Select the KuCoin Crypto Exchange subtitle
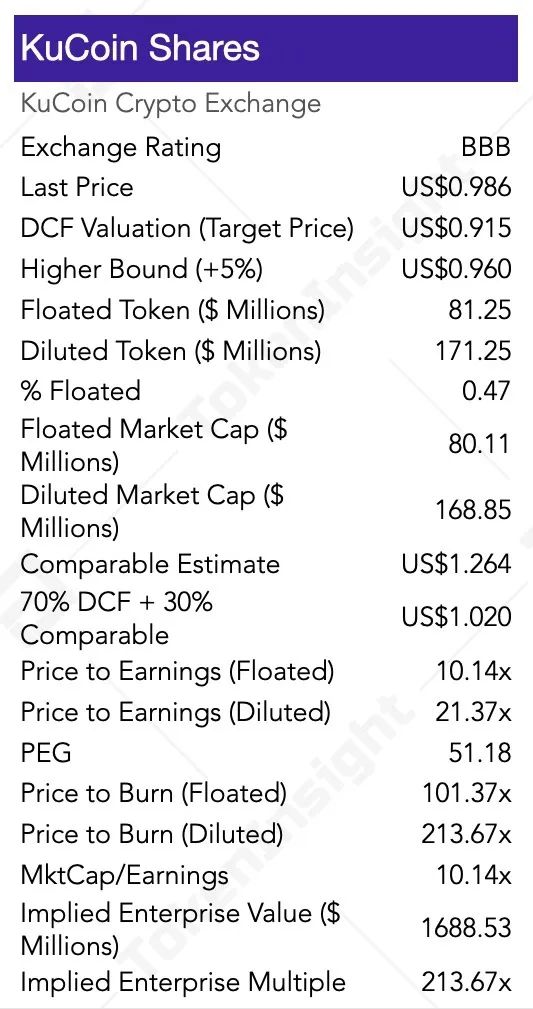 click(171, 104)
